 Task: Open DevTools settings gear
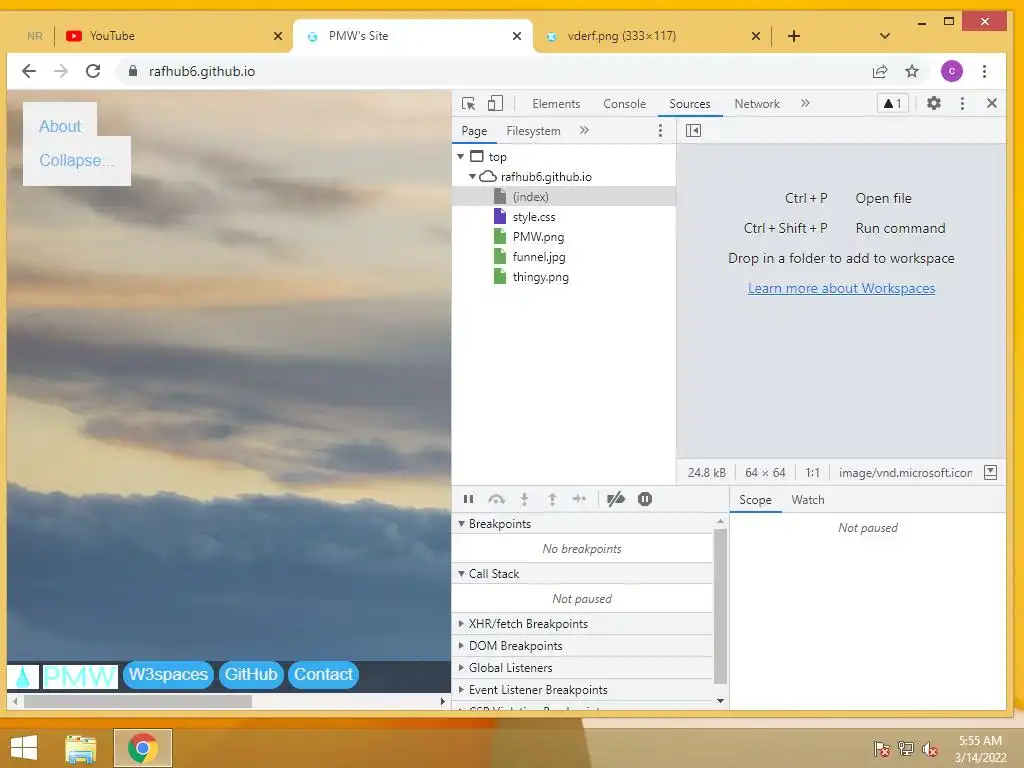coord(934,103)
